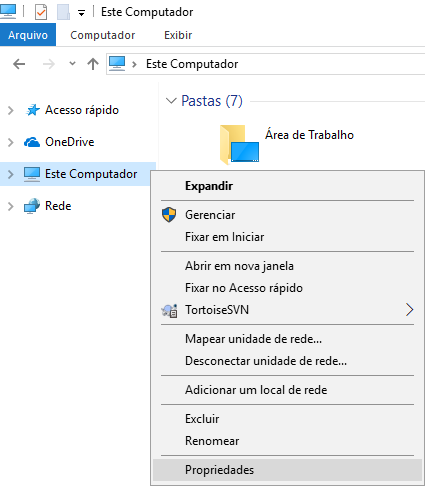425x486 pixels.
Task: Click the up one level arrow
Action: 93,64
